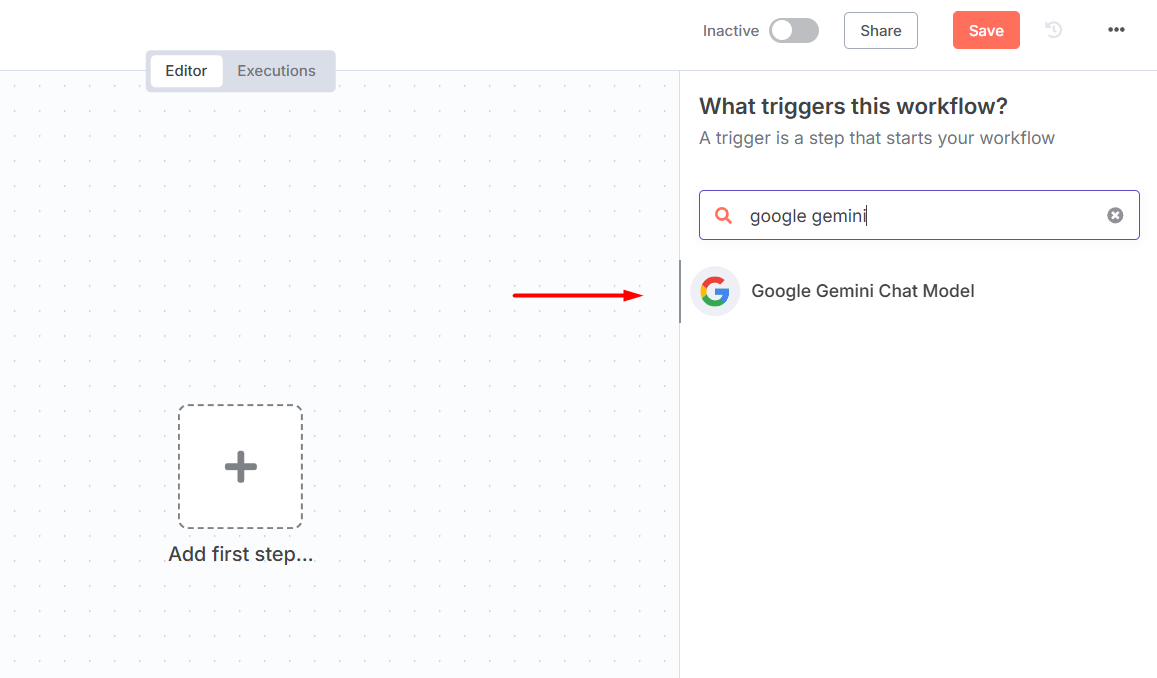The image size is (1157, 678).
Task: Click the Add first step label
Action: point(241,554)
